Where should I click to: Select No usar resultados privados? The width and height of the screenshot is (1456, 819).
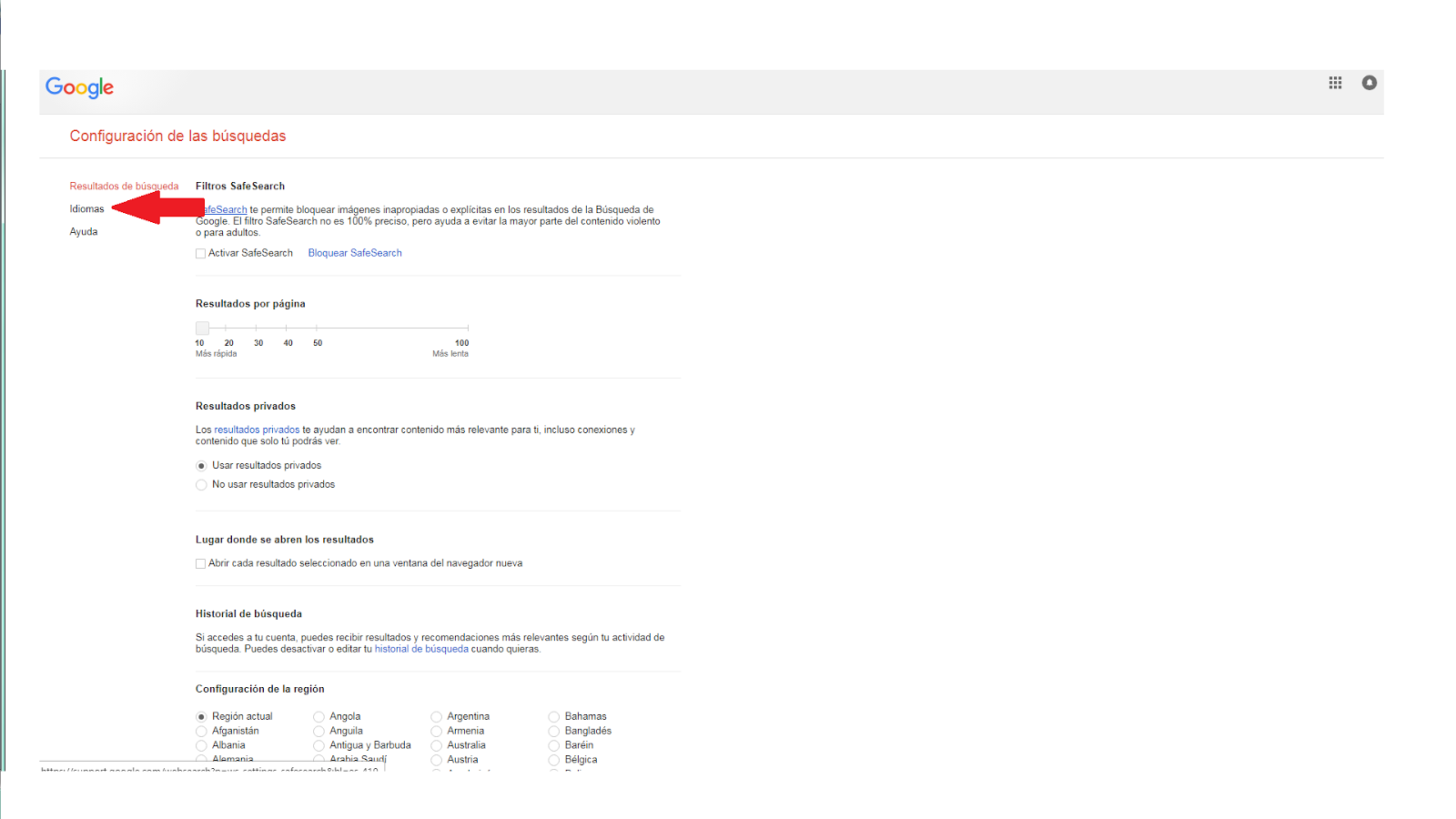point(201,485)
